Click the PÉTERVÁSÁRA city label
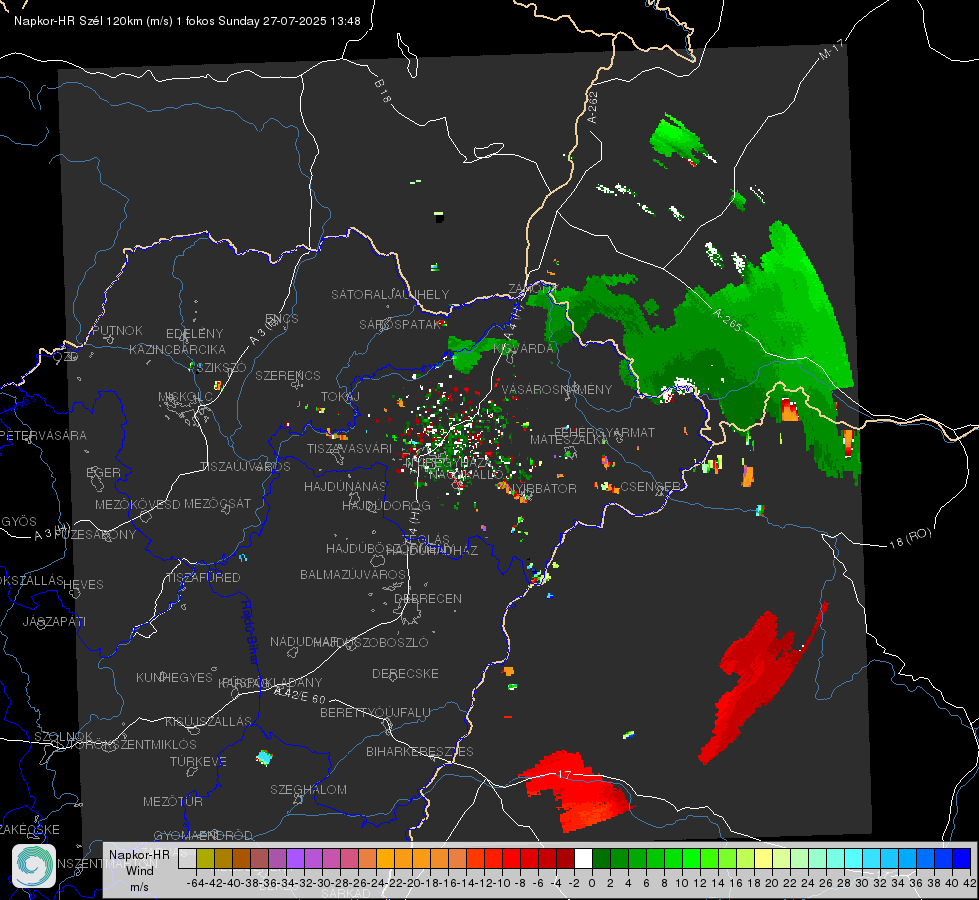The height and width of the screenshot is (900, 979). tap(43, 435)
